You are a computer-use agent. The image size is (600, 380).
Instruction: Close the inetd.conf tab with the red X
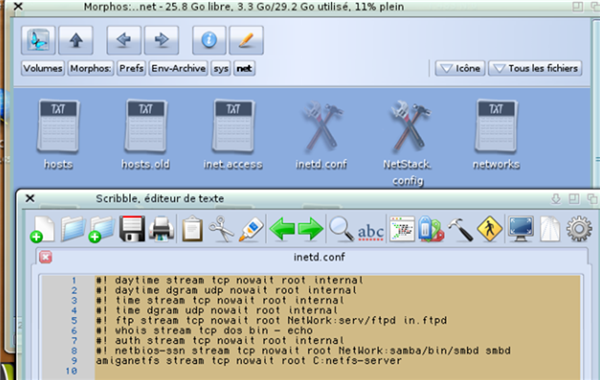[46, 257]
